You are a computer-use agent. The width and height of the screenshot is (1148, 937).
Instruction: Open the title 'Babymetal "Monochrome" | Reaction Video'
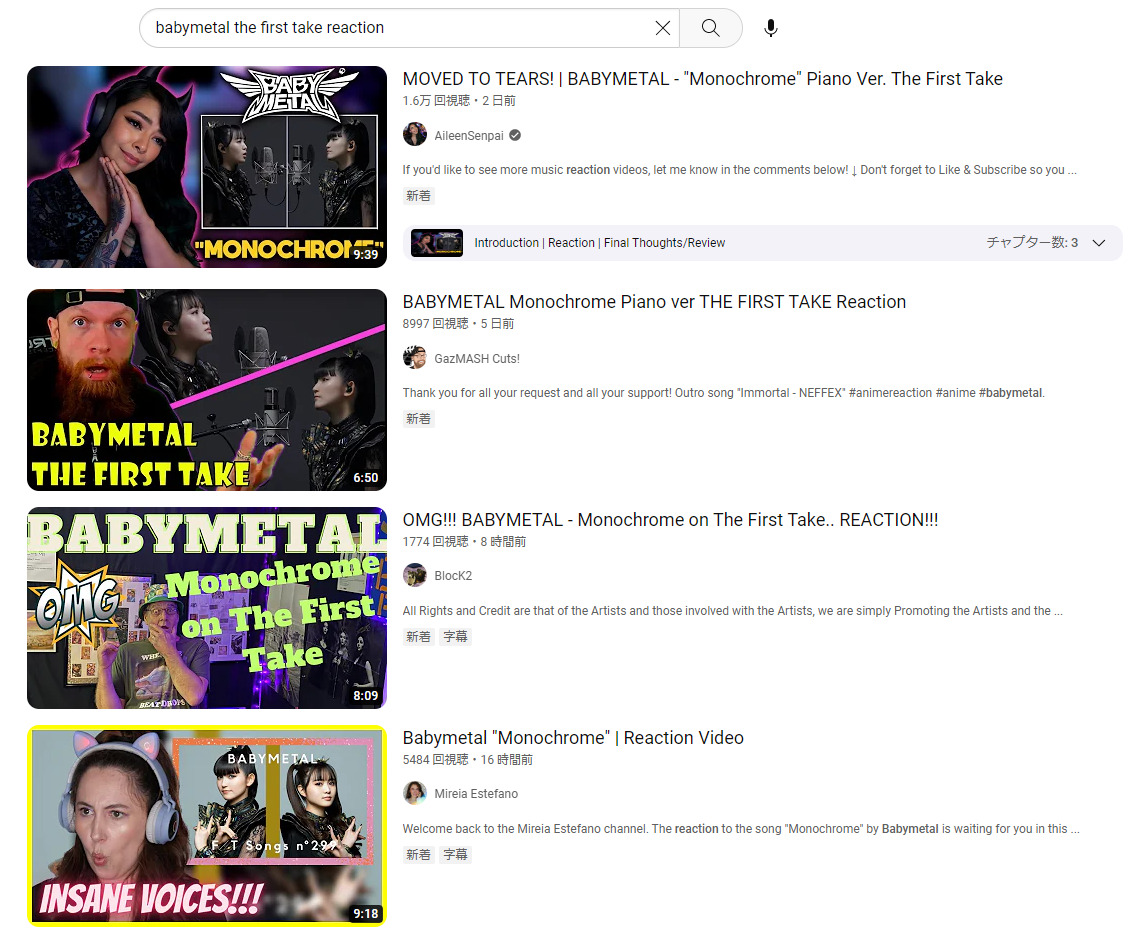[x=573, y=738]
